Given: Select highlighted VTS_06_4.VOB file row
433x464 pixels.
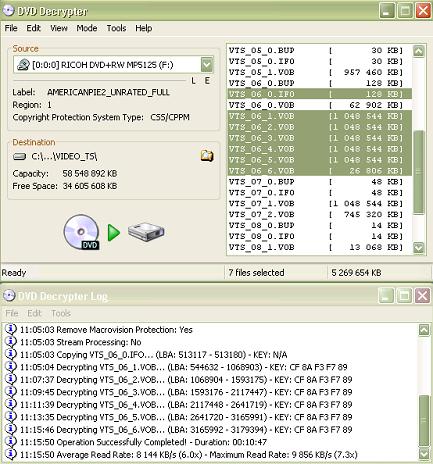Looking at the screenshot, I should [319, 149].
